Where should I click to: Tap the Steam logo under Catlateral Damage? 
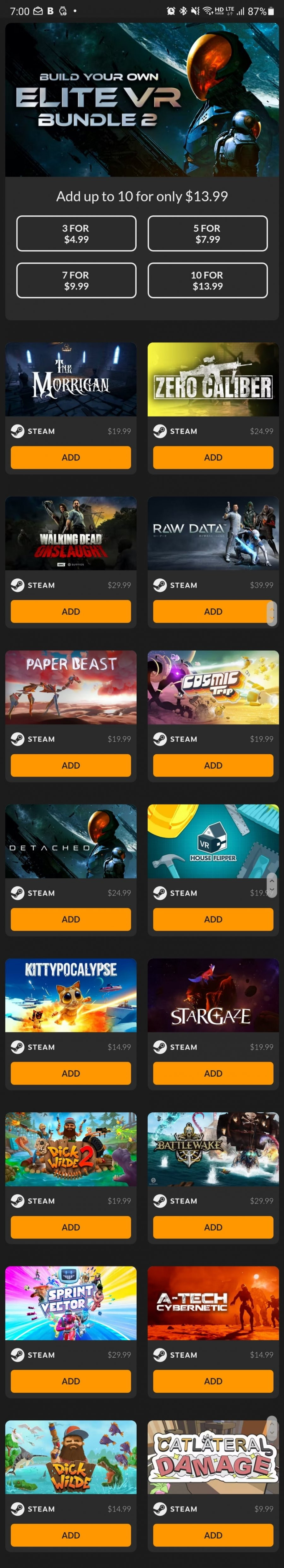point(160,1509)
